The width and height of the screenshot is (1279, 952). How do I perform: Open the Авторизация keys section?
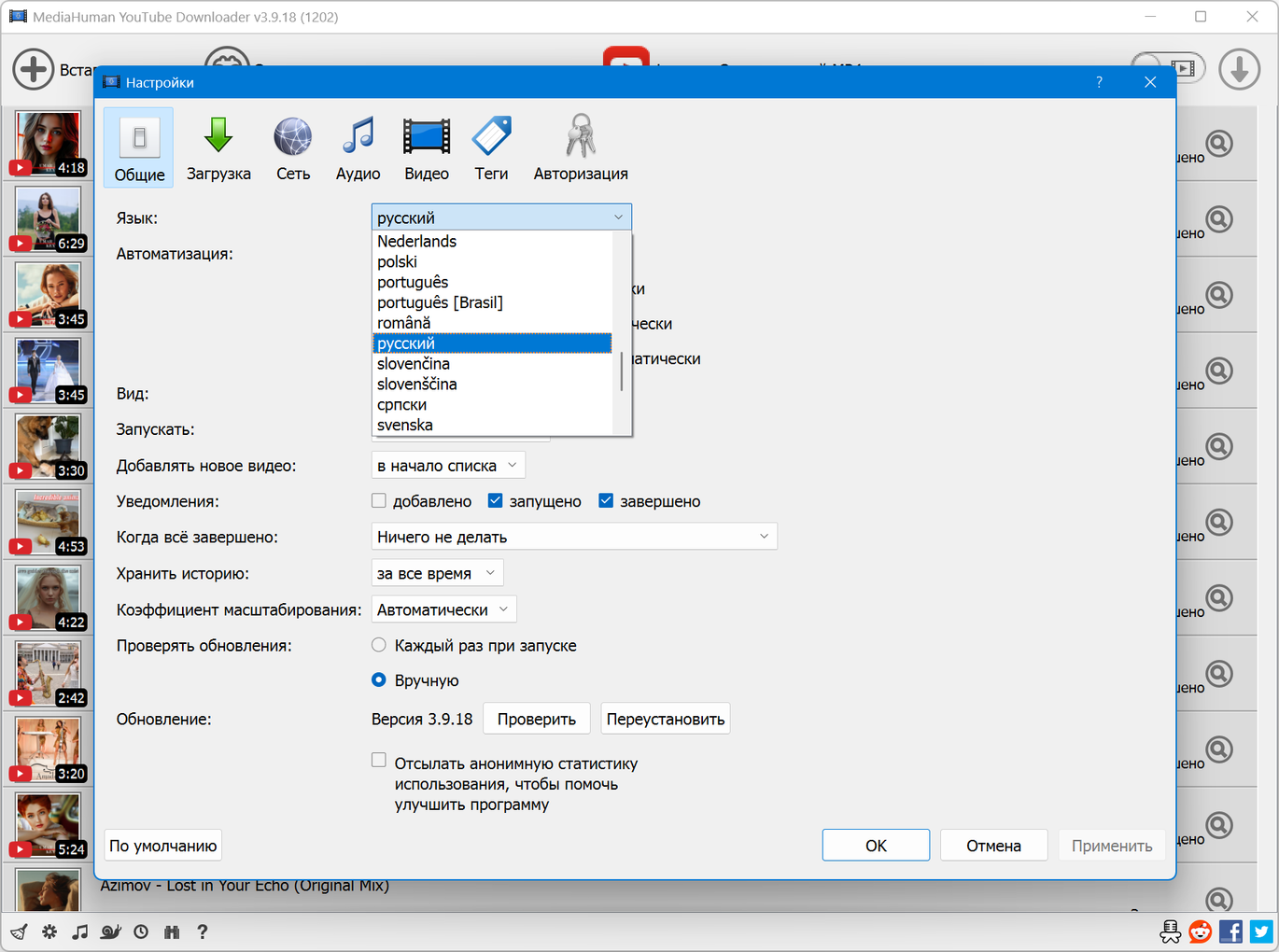click(580, 149)
